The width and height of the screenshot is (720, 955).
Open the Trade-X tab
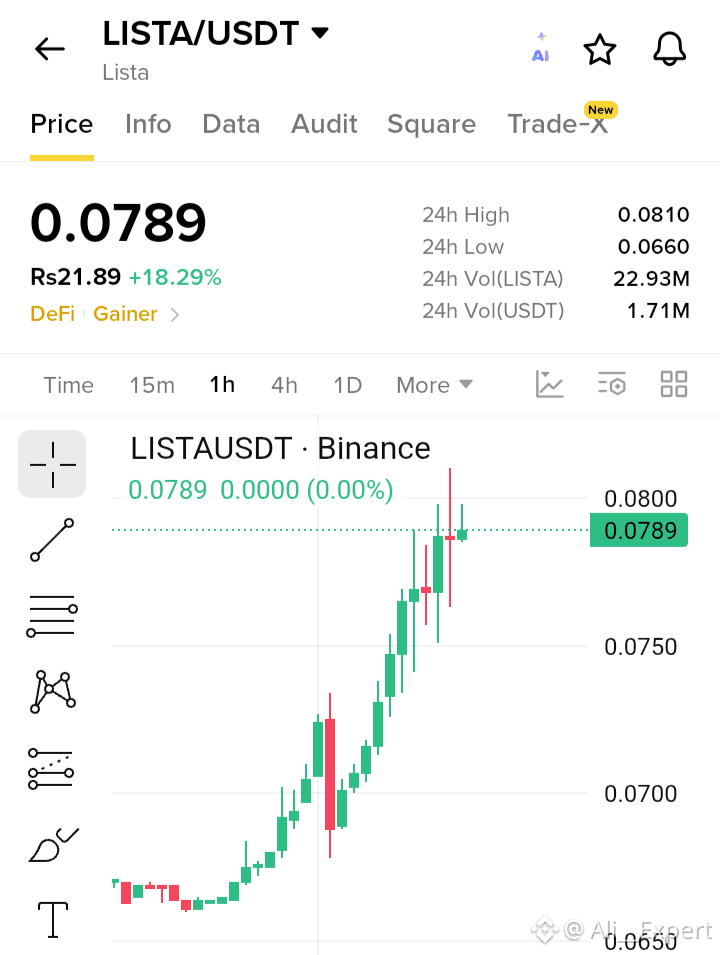coord(559,124)
